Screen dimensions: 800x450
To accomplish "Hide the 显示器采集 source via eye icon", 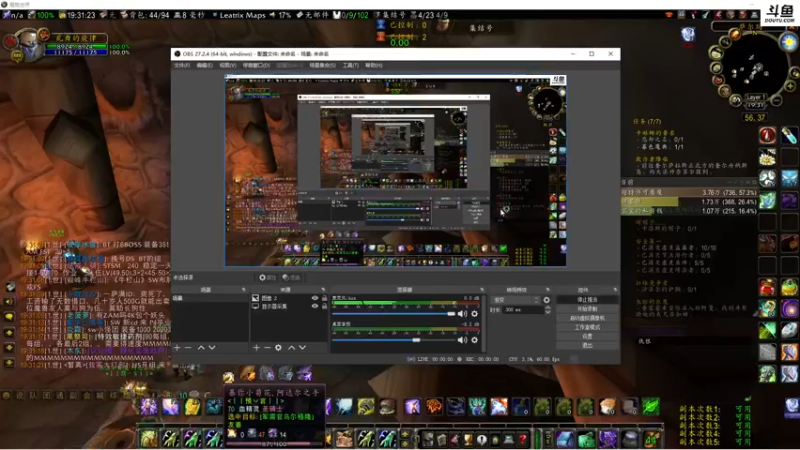I will point(315,306).
